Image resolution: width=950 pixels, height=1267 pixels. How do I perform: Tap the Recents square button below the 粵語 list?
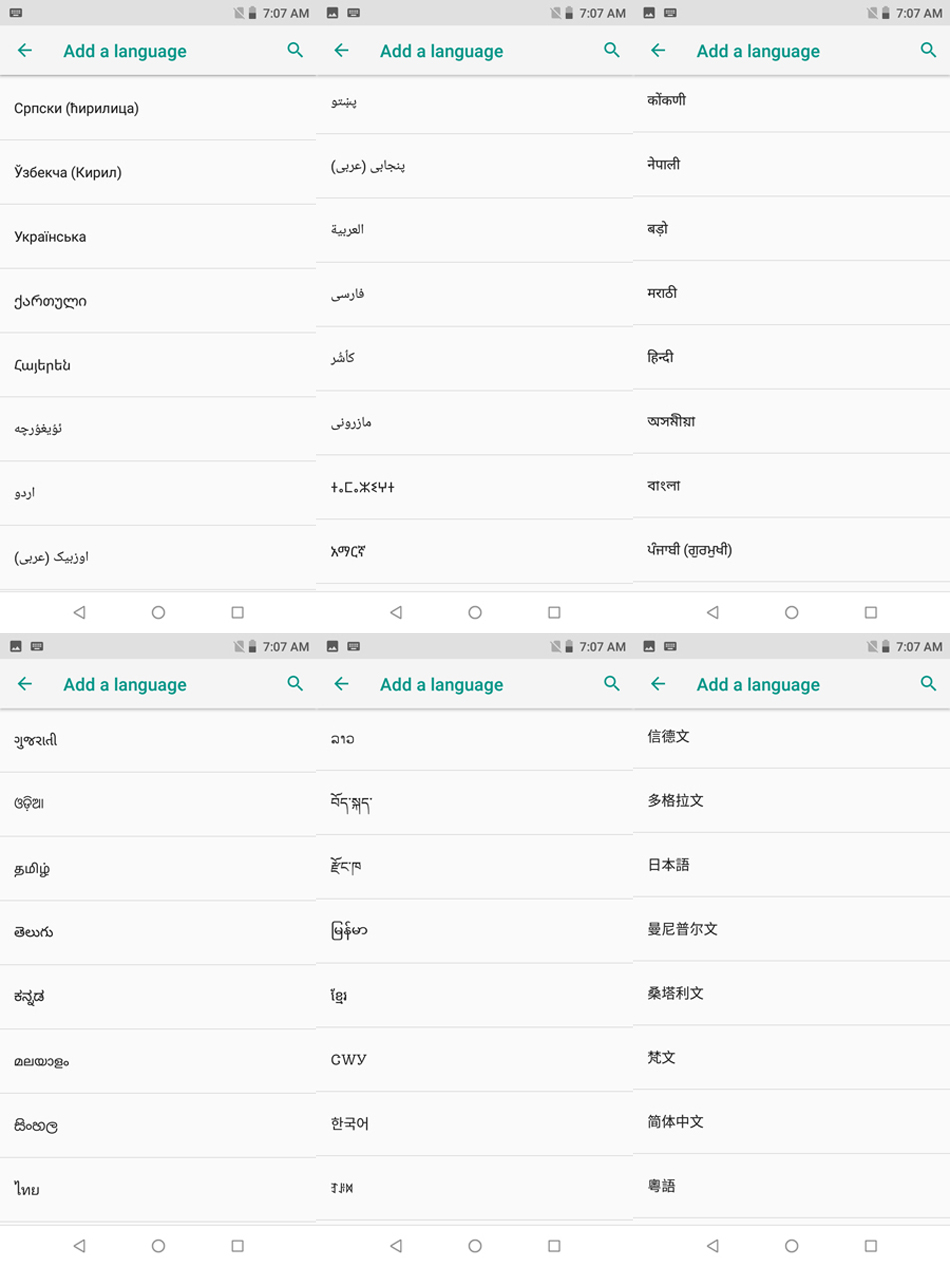pyautogui.click(x=870, y=1246)
